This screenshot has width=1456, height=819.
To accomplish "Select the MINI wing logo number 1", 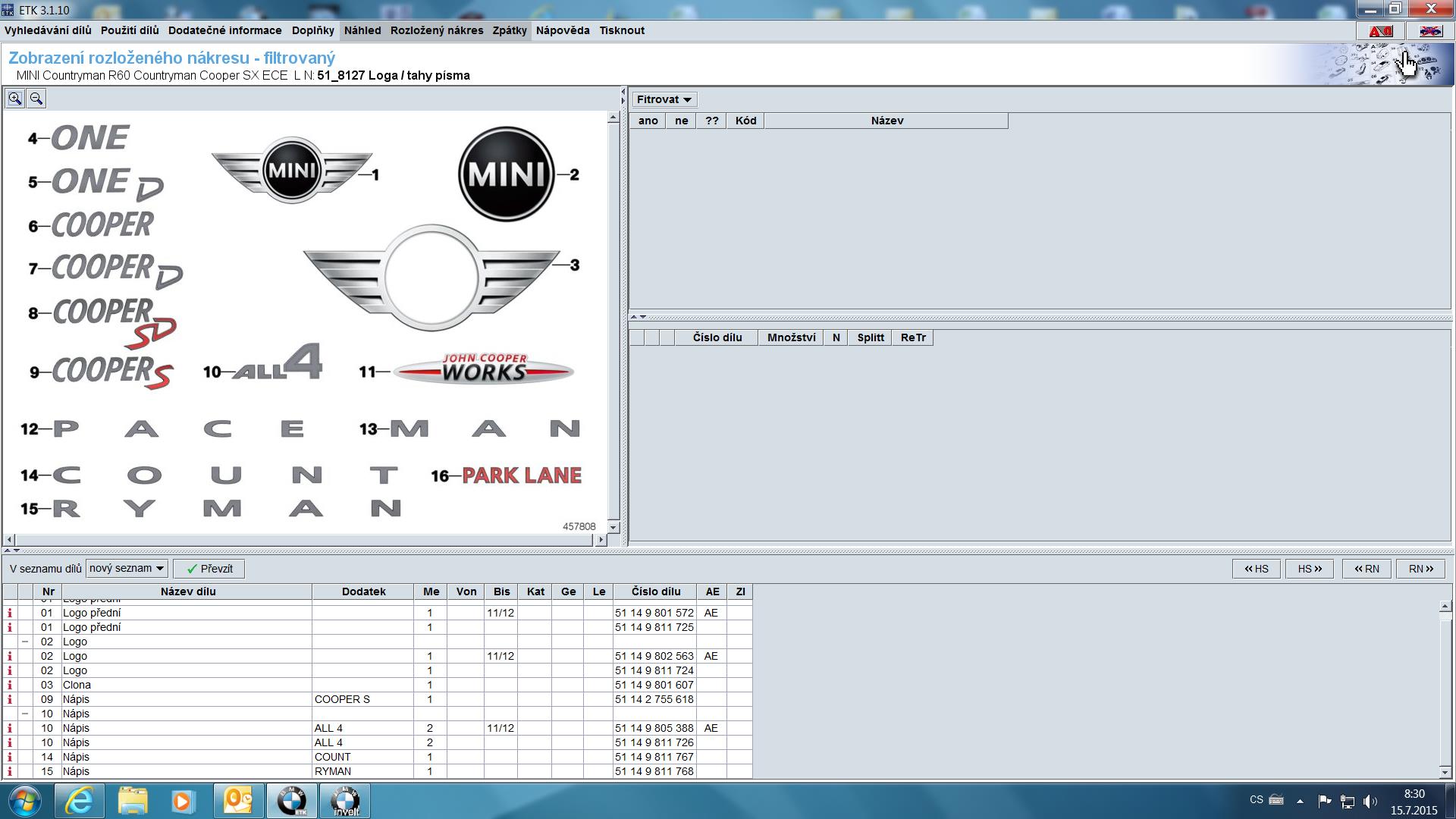I will [x=292, y=171].
